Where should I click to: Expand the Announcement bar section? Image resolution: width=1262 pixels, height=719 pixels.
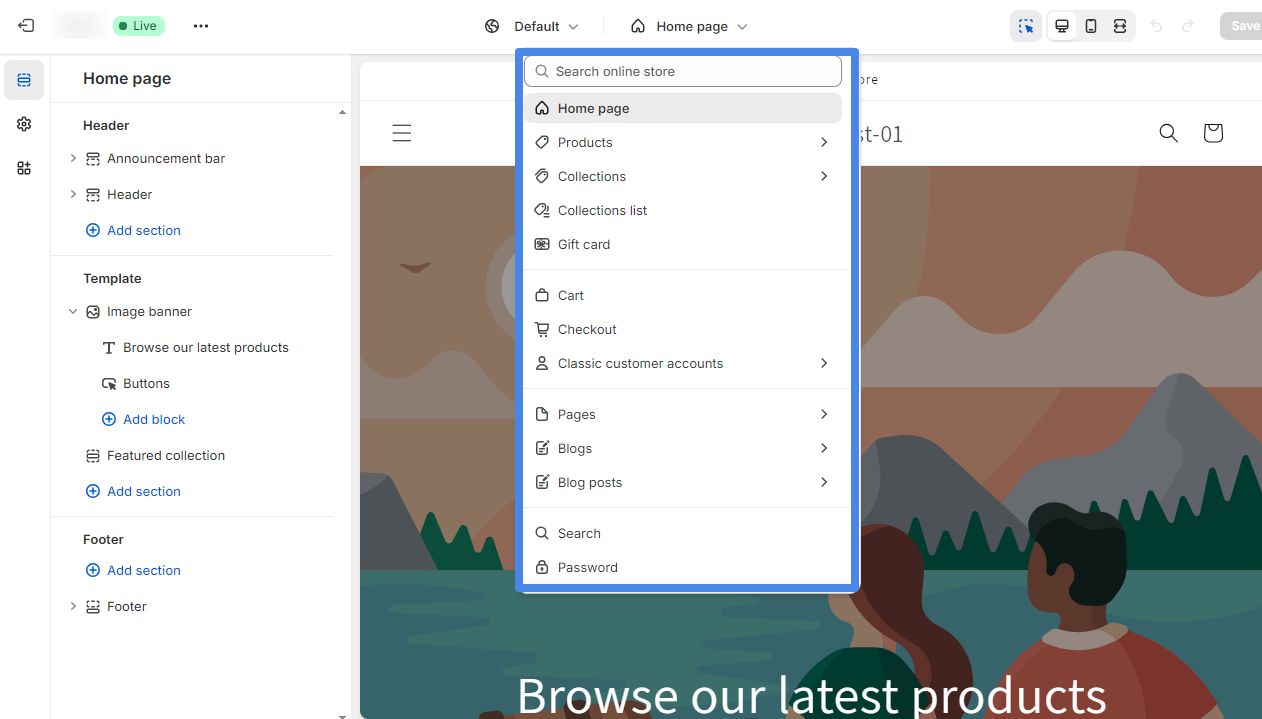point(73,158)
